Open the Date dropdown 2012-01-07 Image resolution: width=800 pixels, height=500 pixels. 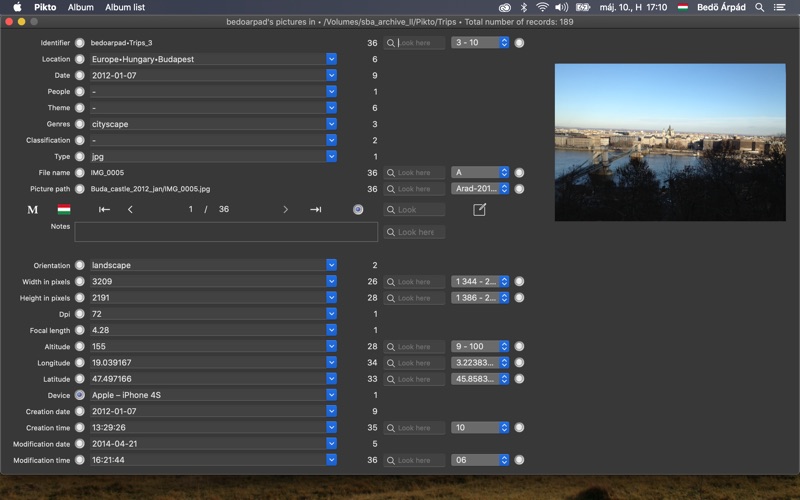pos(331,76)
